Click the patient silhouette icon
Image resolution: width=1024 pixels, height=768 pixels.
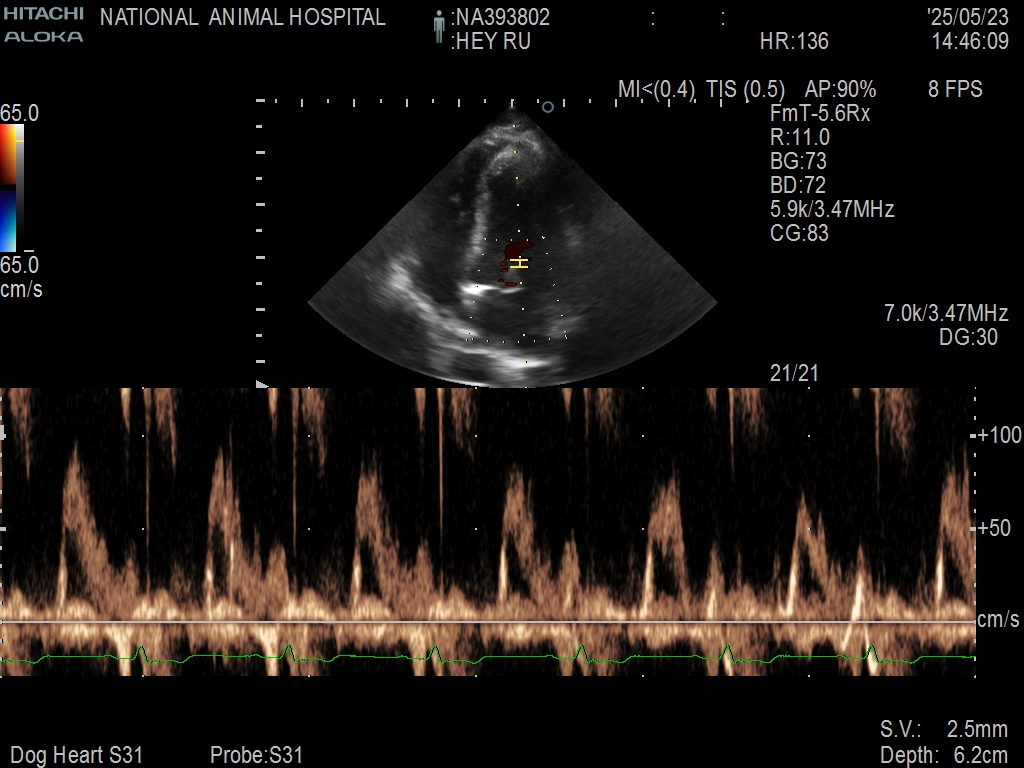[x=438, y=27]
